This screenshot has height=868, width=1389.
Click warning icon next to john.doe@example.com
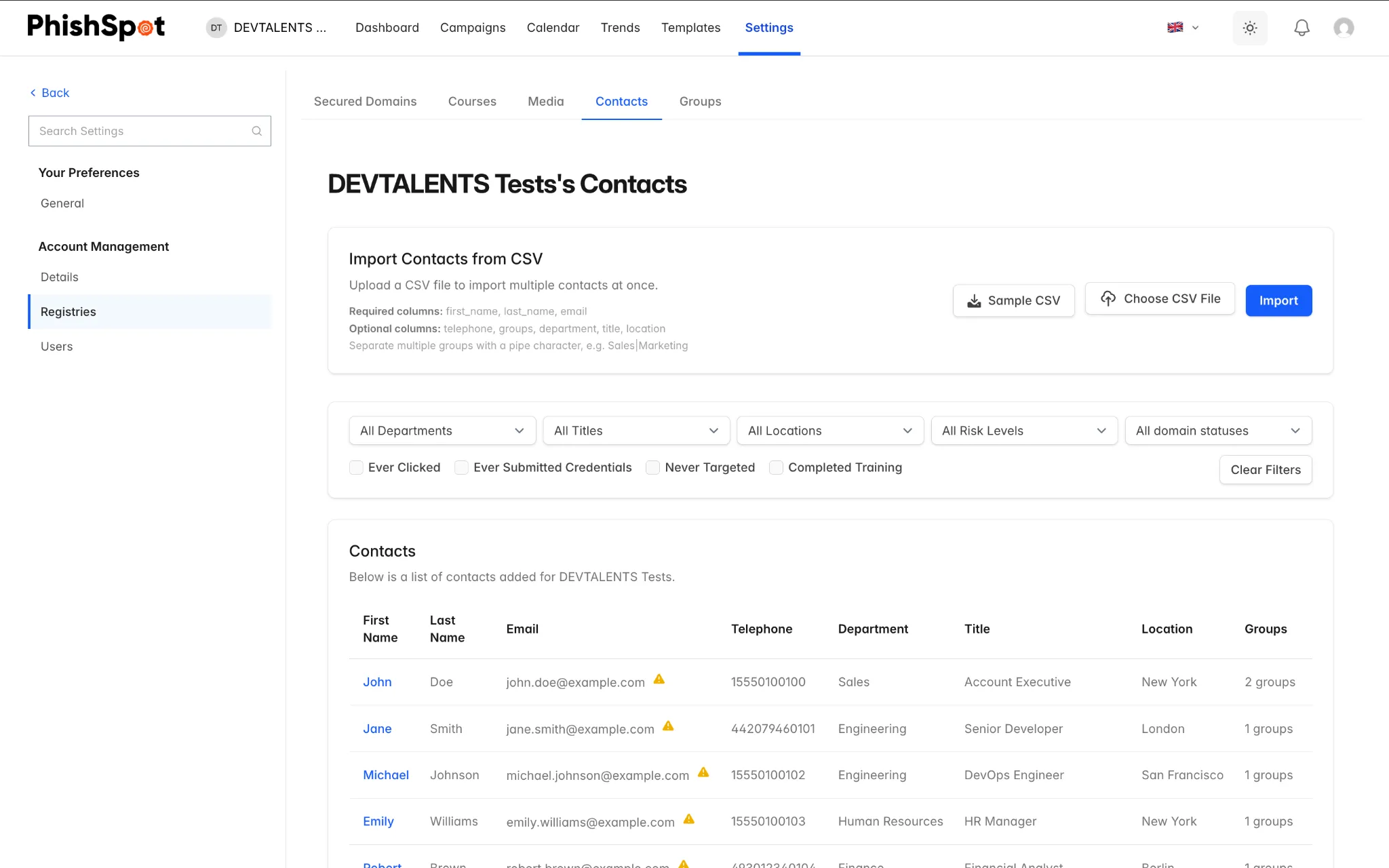coord(659,679)
